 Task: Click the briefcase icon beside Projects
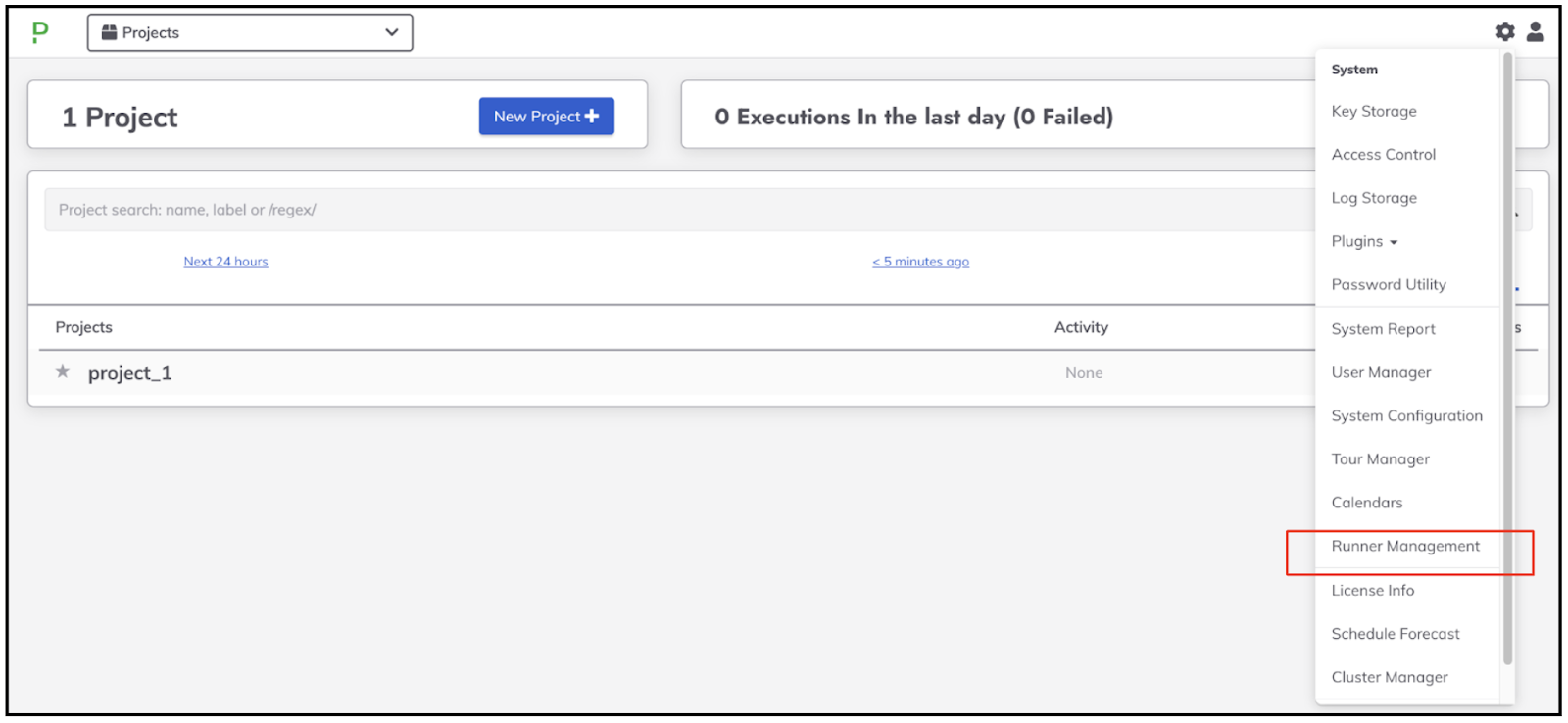click(x=110, y=32)
